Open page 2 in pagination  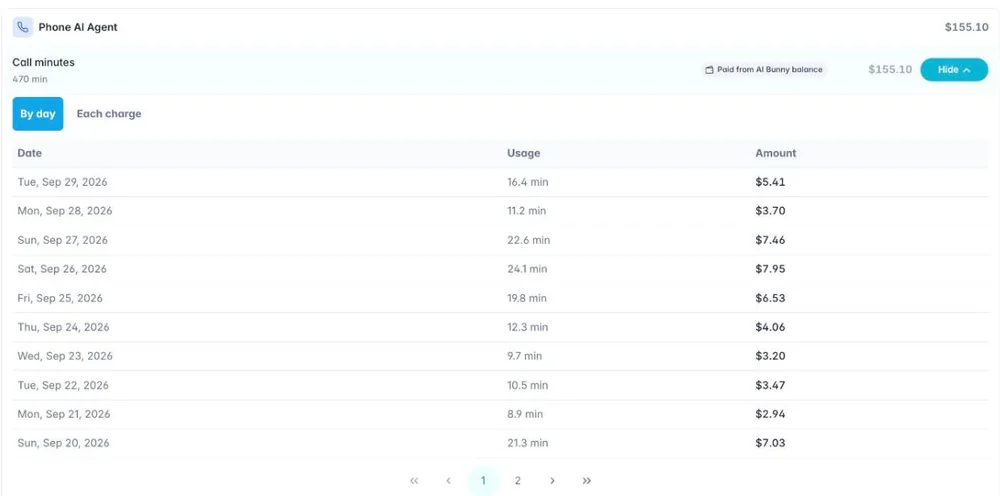(x=517, y=481)
